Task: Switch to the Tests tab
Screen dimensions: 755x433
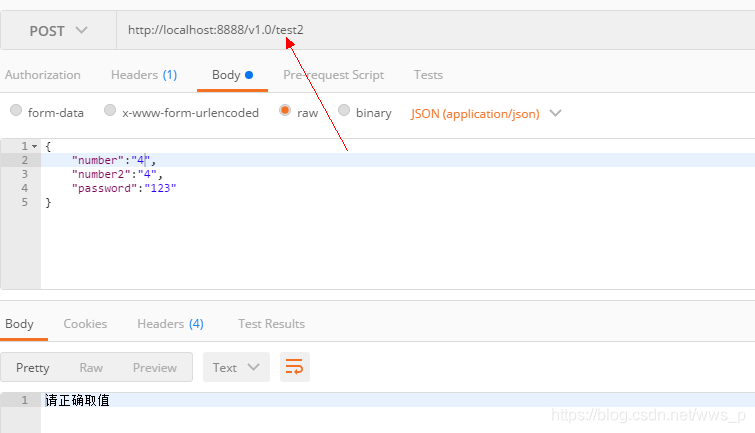Action: point(428,75)
